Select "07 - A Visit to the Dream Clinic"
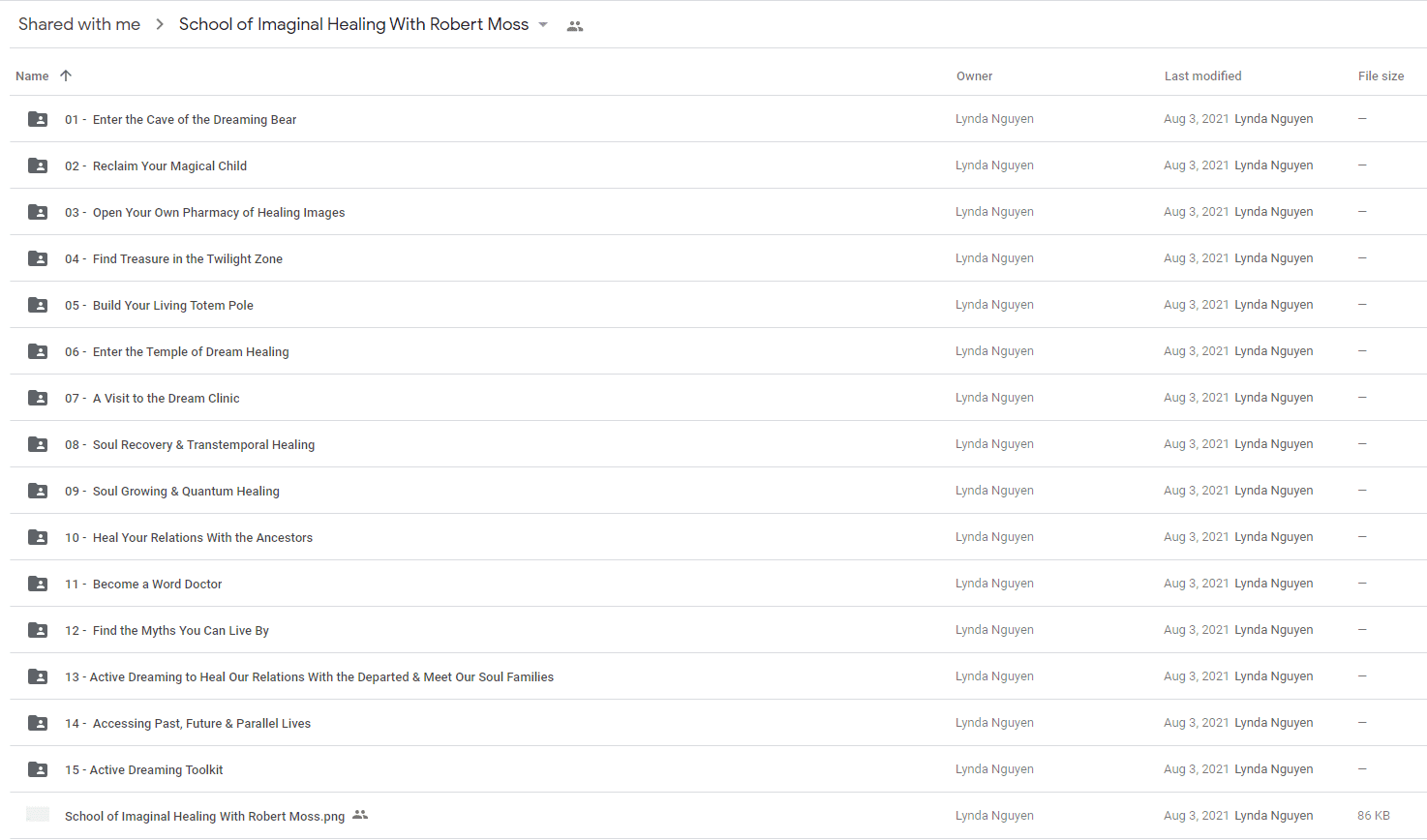The width and height of the screenshot is (1427, 840). pos(152,398)
